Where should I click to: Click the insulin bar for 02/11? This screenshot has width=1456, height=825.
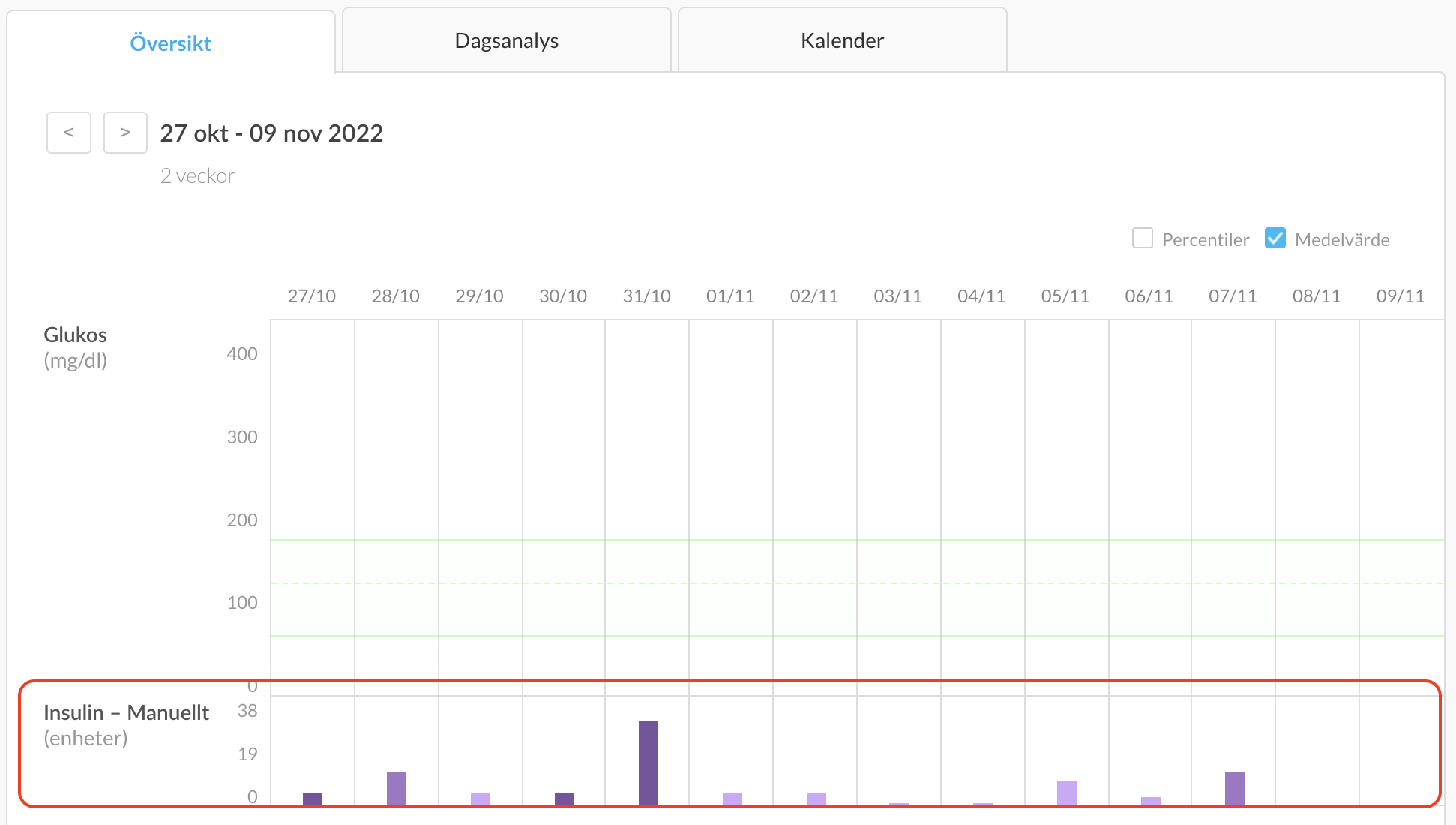[816, 799]
